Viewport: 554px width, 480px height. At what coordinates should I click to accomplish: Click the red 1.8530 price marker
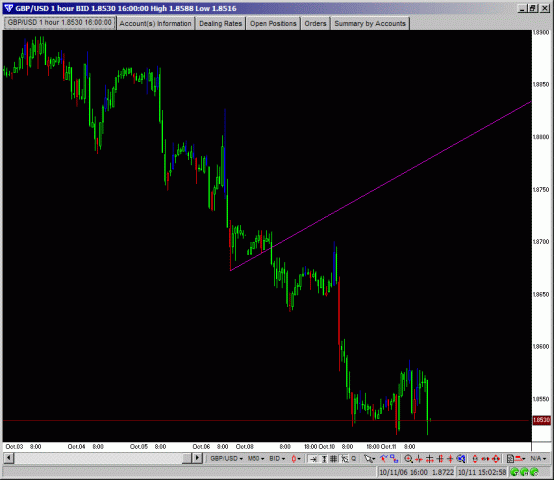[x=542, y=420]
